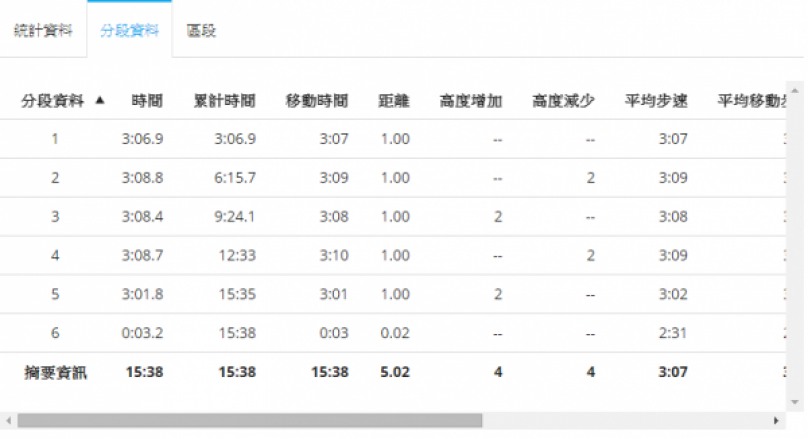The height and width of the screenshot is (439, 808).
Task: Click the horizontal scrollbar thumb
Action: point(250,421)
